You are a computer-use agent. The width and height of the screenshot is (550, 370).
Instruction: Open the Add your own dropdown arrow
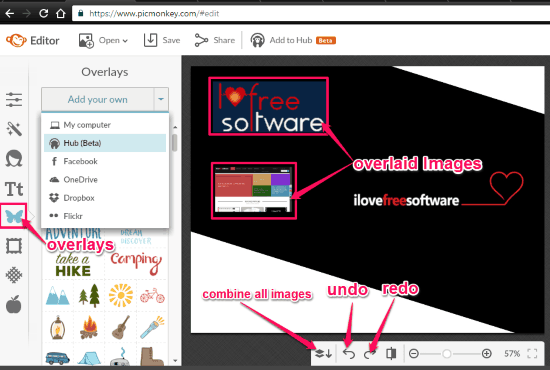161,99
